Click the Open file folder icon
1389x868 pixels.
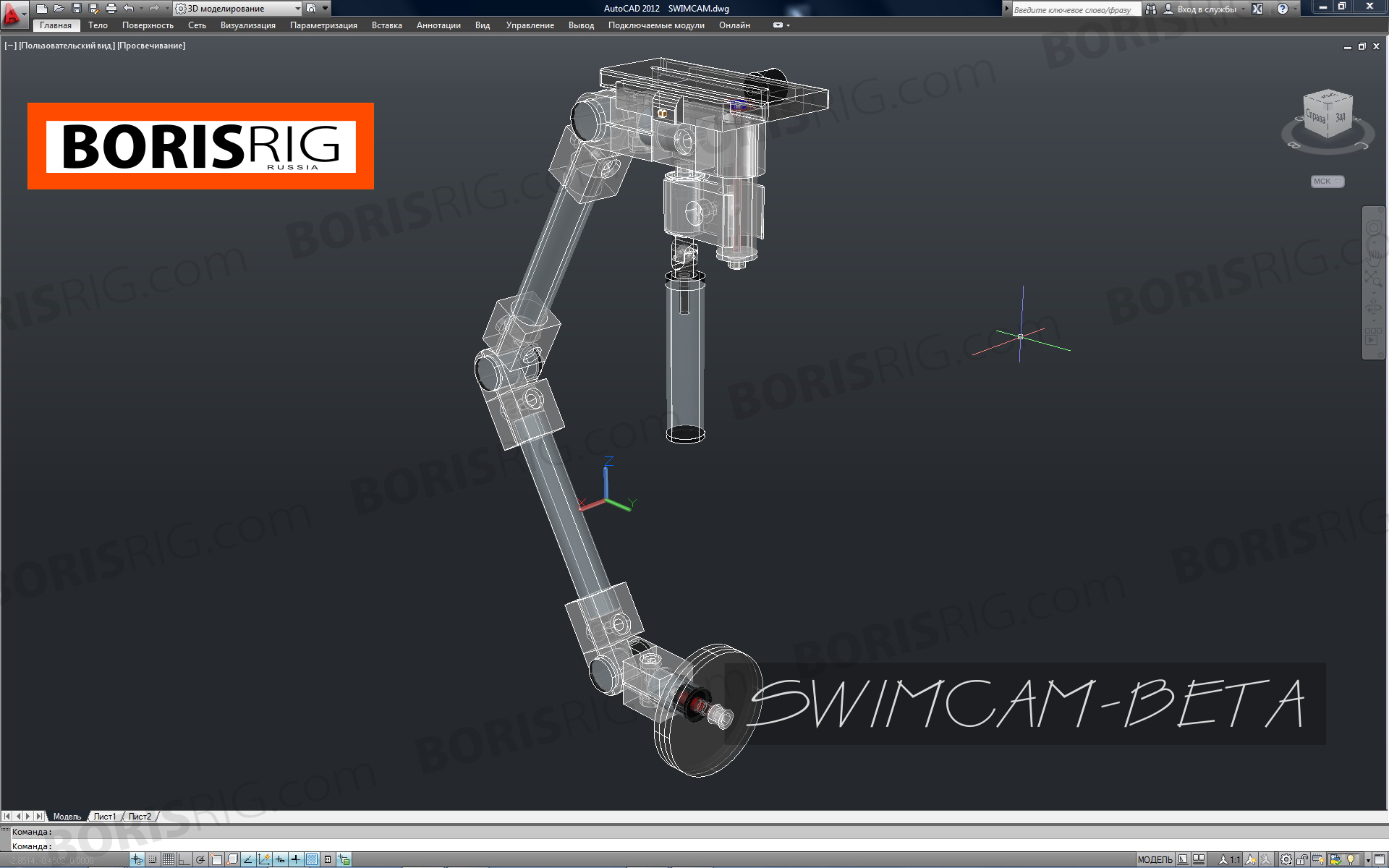coord(59,9)
